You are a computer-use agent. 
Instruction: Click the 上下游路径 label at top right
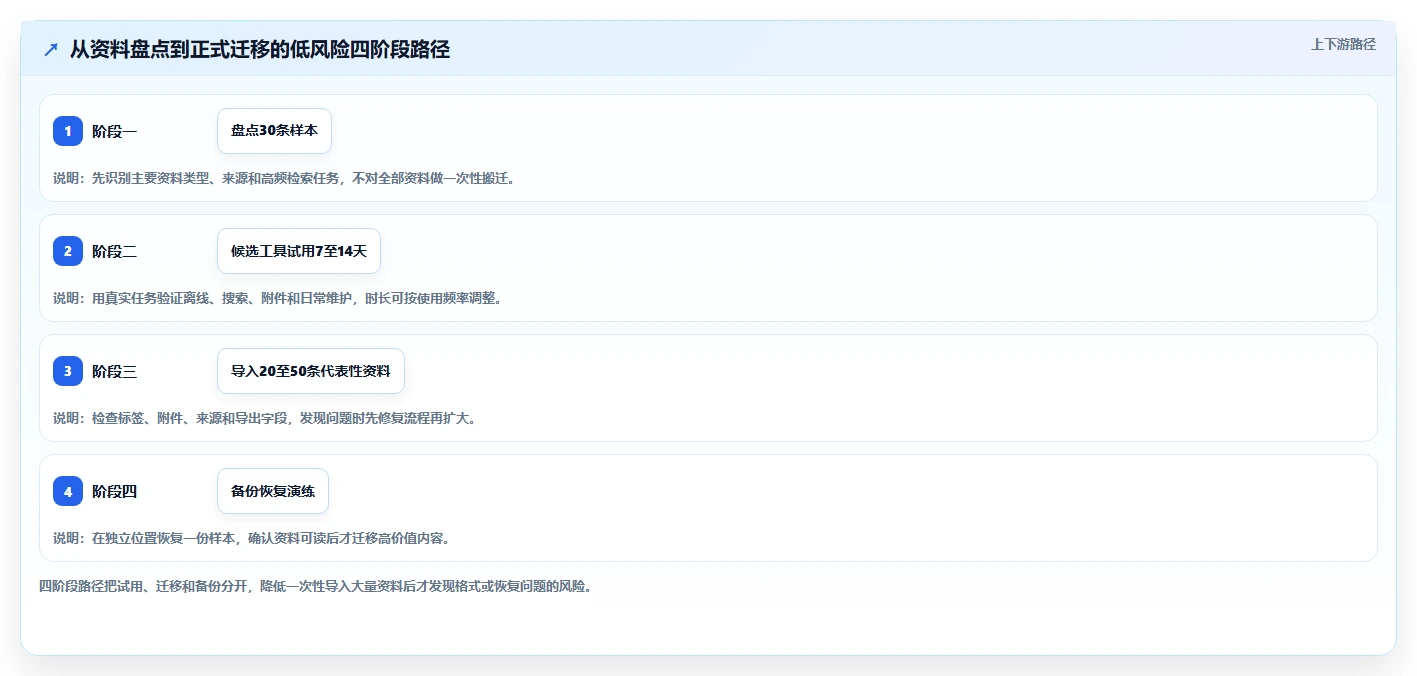(1344, 44)
